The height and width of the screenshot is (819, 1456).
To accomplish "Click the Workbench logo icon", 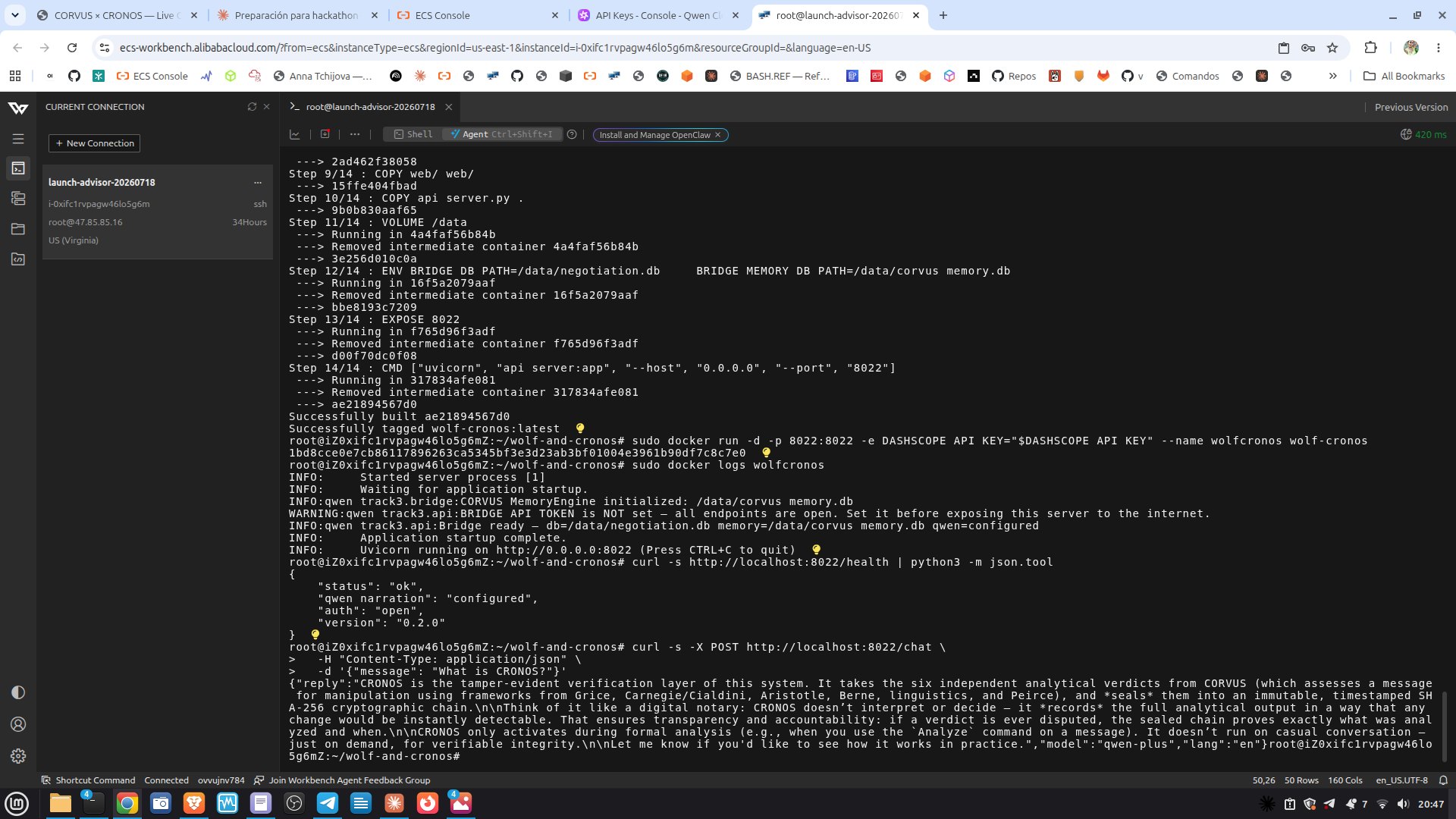I will [18, 108].
